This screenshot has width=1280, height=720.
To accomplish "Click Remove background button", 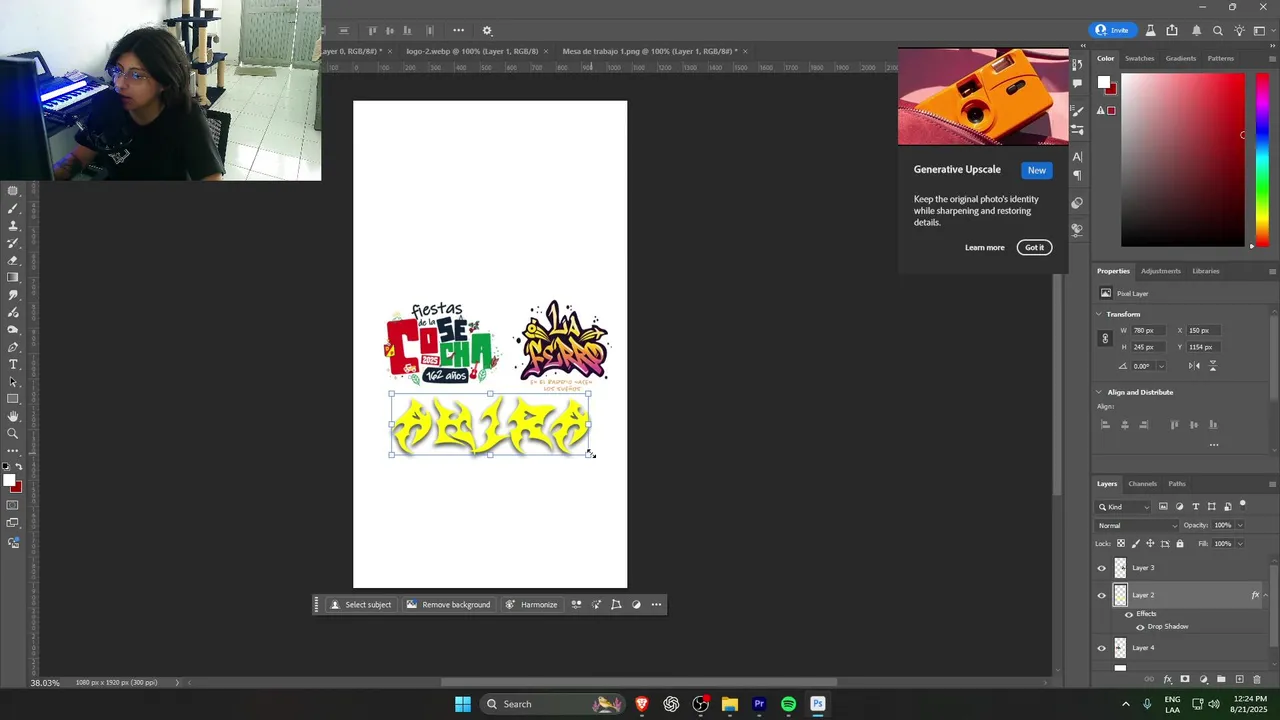I will pos(448,604).
